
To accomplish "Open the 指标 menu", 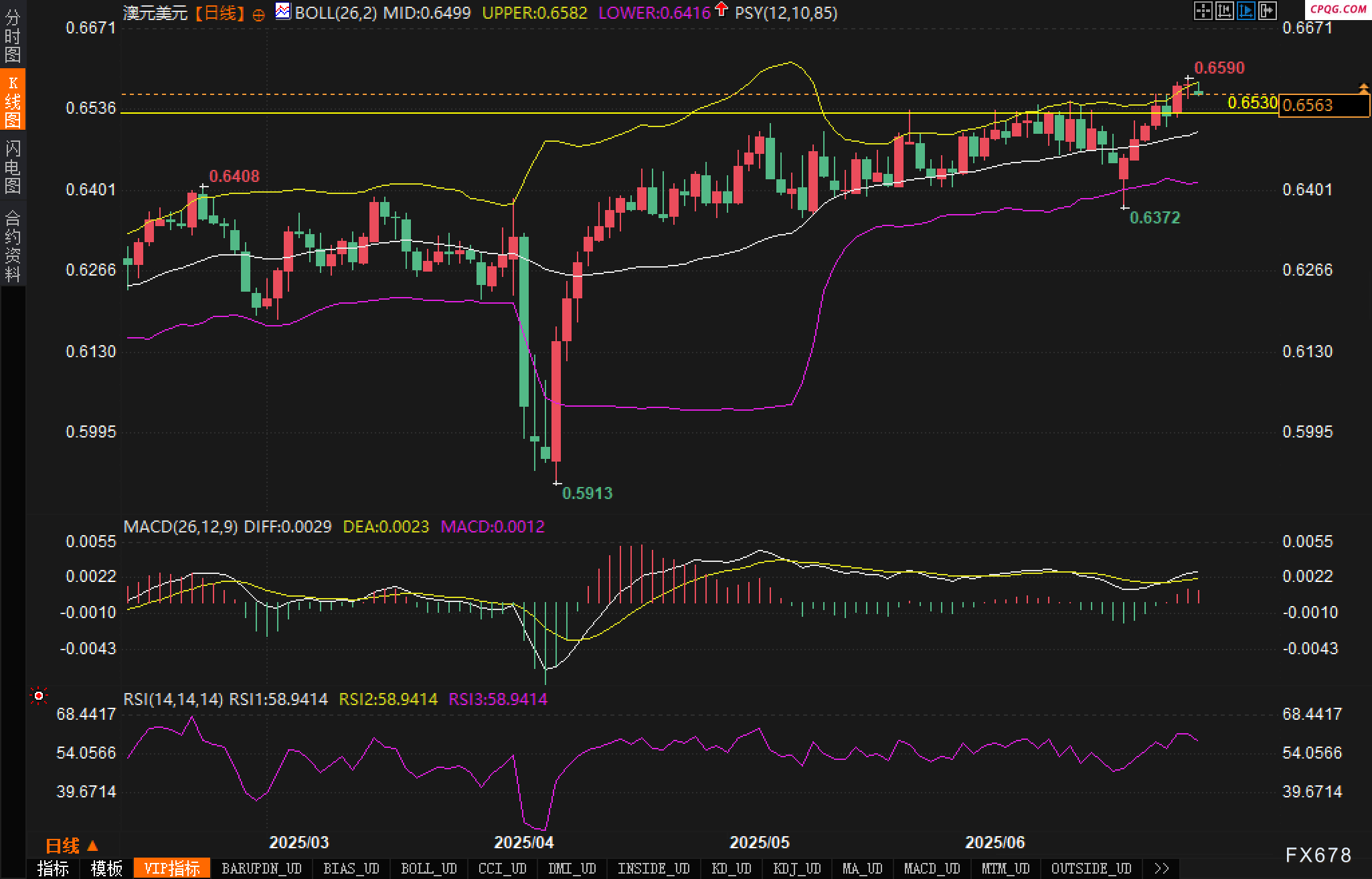I will pos(53,868).
